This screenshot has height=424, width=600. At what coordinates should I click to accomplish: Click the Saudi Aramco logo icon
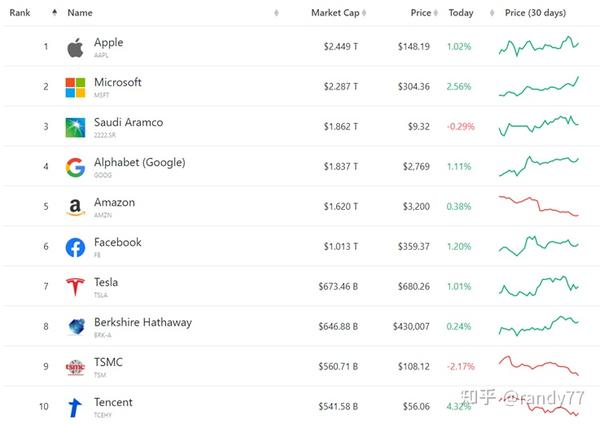click(75, 127)
